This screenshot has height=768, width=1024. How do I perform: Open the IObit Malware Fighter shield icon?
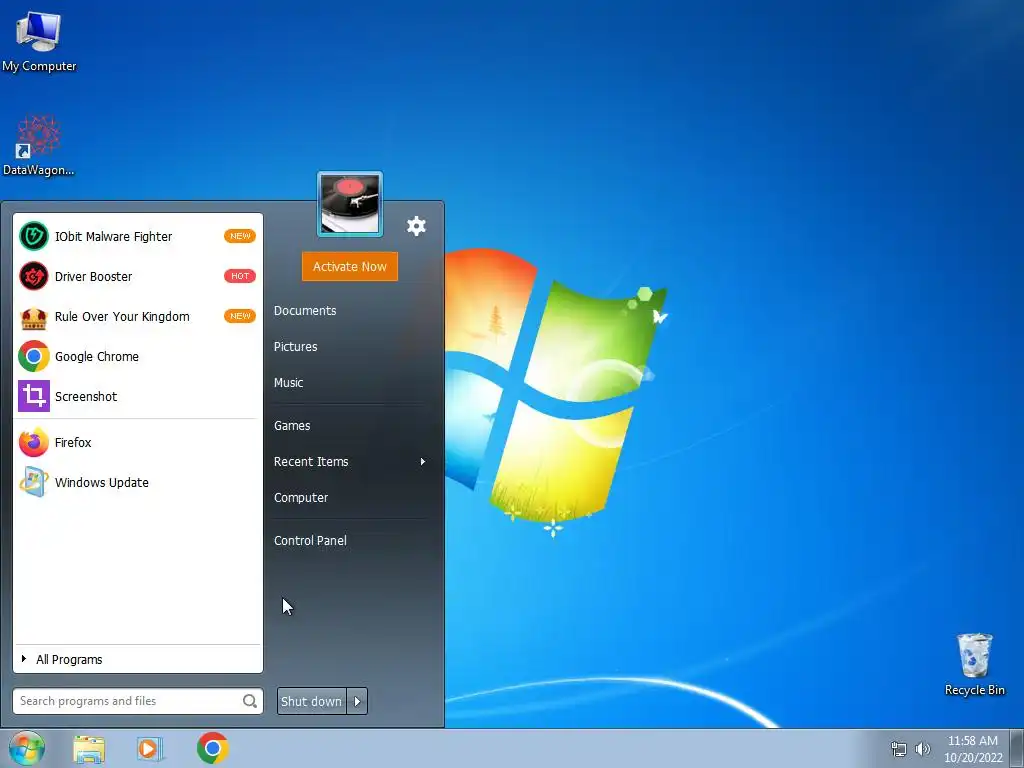[x=33, y=236]
